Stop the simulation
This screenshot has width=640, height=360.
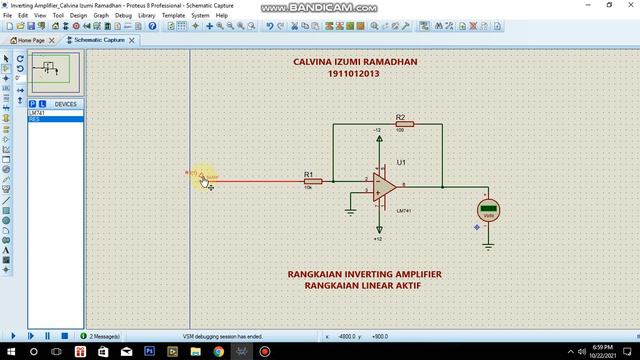(64, 336)
